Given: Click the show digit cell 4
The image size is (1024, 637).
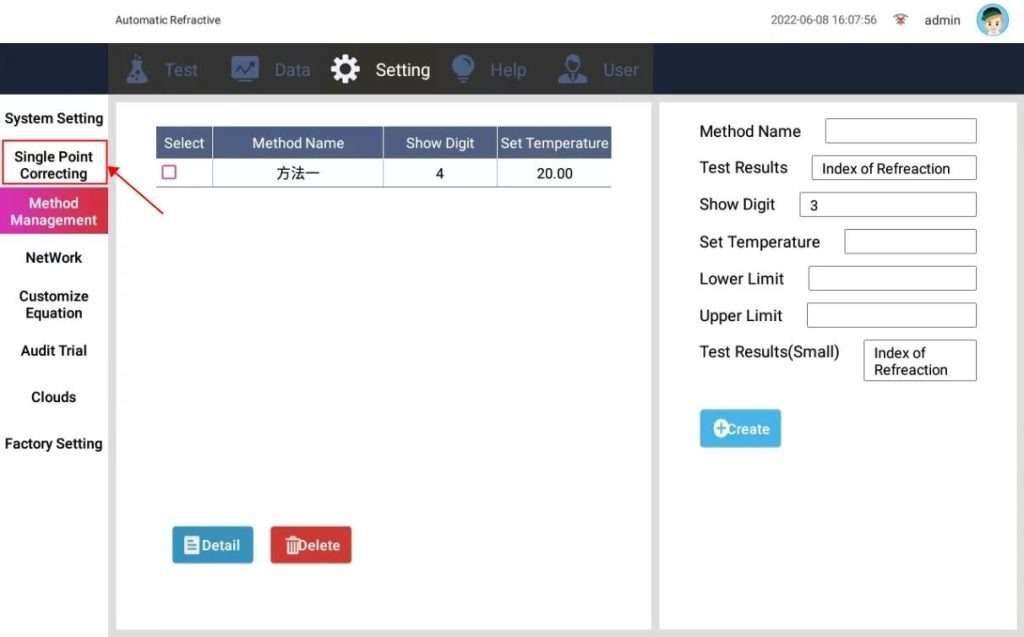Looking at the screenshot, I should tap(440, 173).
